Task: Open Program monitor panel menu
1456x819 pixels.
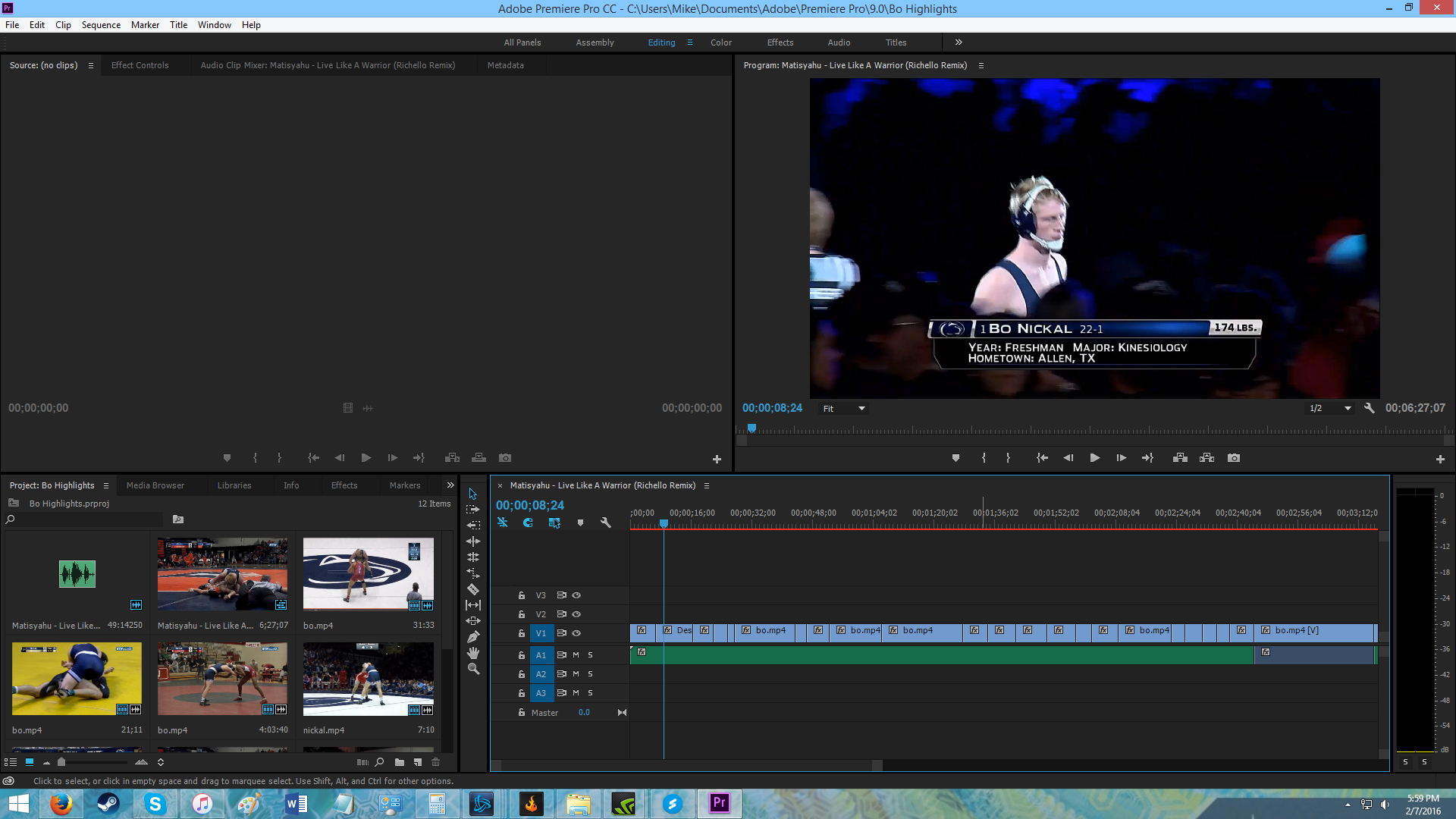Action: click(x=981, y=66)
